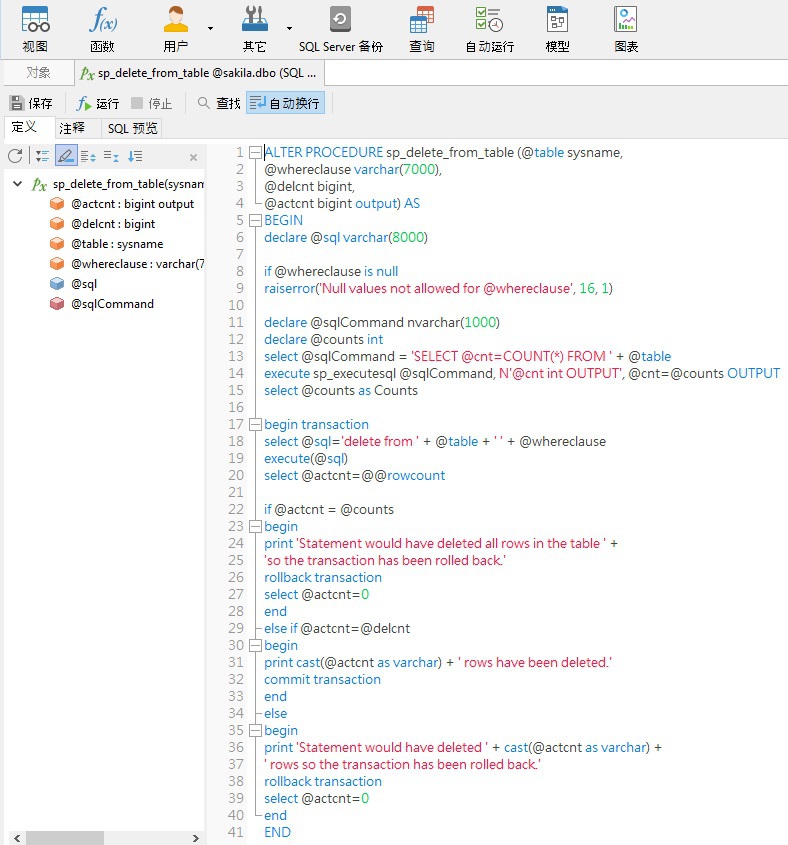Image resolution: width=788 pixels, height=845 pixels.
Task: Open the 函数 (Functions) toolbar icon
Action: pyautogui.click(x=102, y=29)
